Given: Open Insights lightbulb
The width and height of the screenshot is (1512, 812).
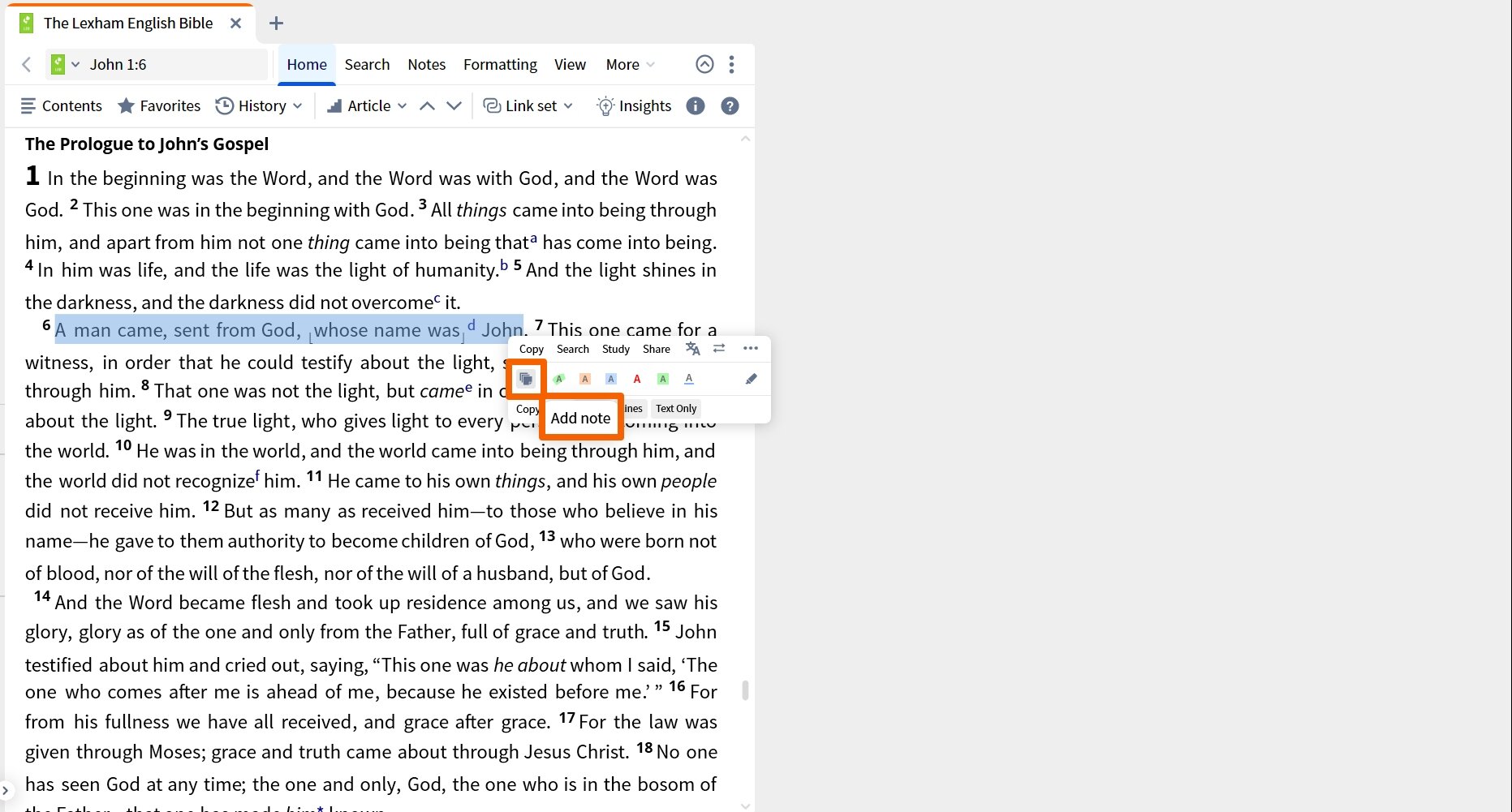Looking at the screenshot, I should (x=634, y=105).
